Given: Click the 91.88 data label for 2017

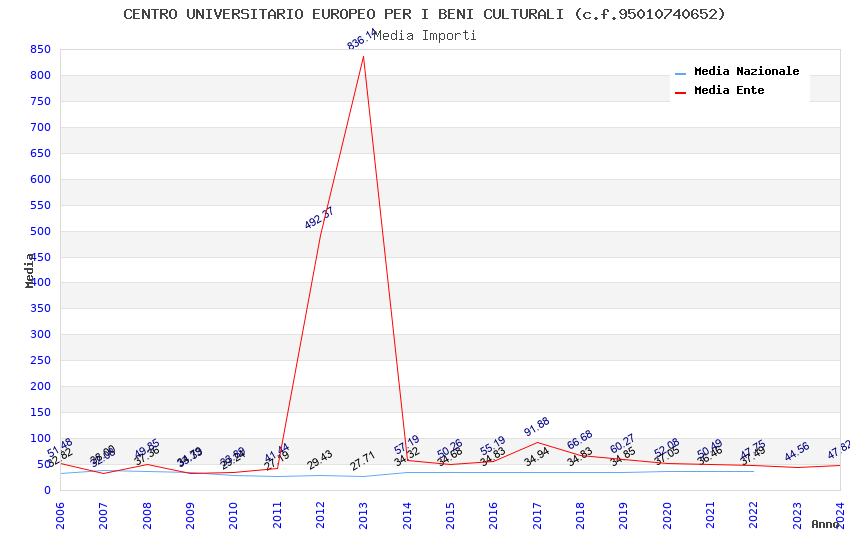Looking at the screenshot, I should point(537,426).
